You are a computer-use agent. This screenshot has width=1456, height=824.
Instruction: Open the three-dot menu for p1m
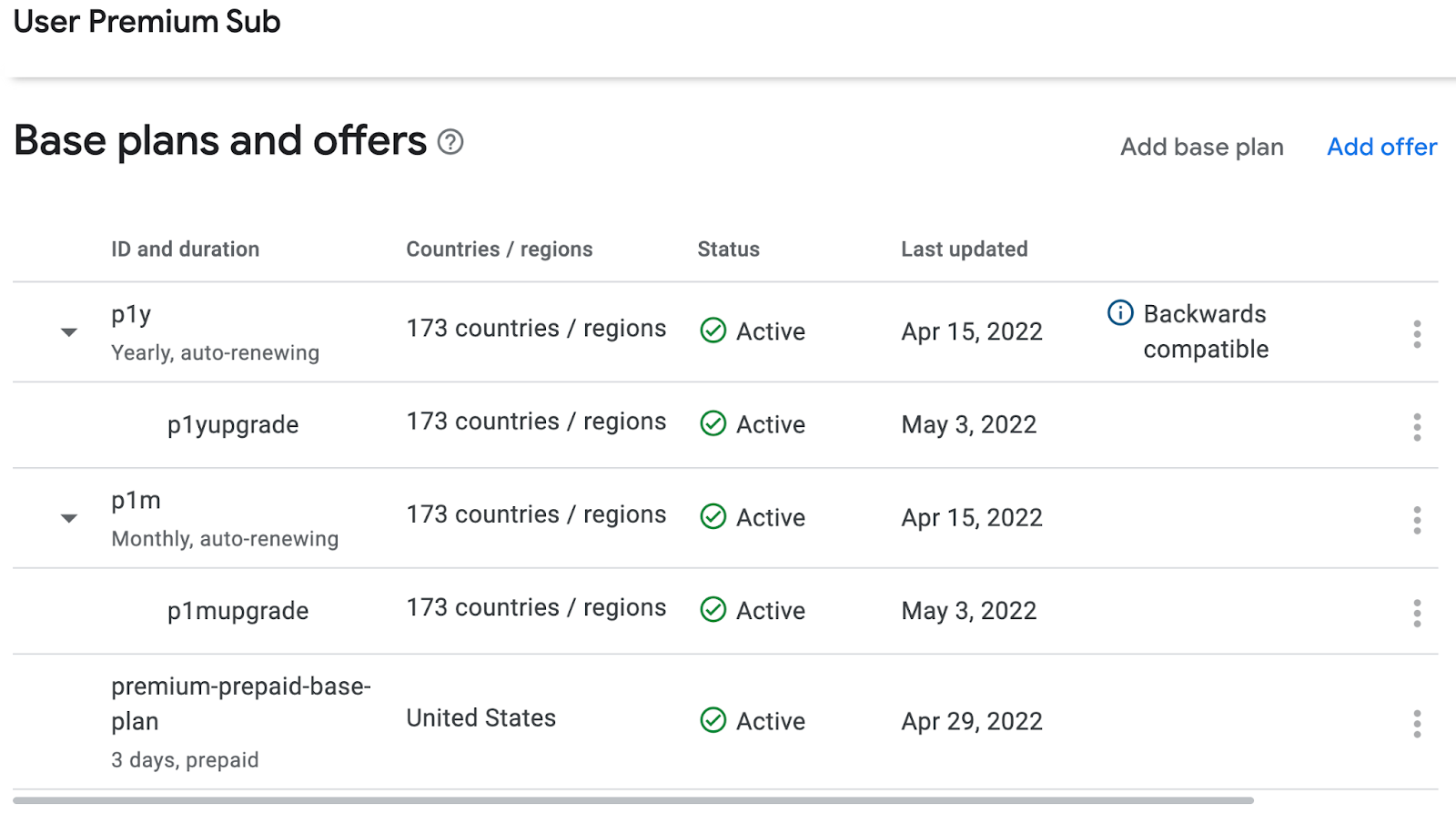[x=1417, y=520]
